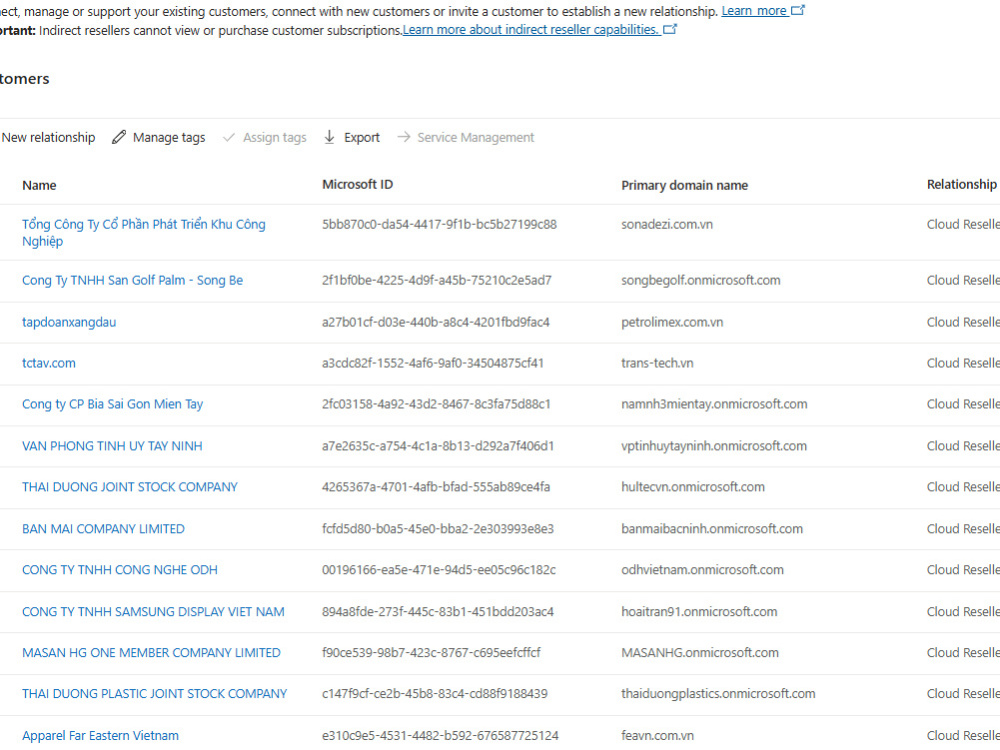The width and height of the screenshot is (1000, 750).
Task: Select Microsoft ID a3cdc82f-1552-4af6-9af0-34504875cf41
Action: pos(433,363)
